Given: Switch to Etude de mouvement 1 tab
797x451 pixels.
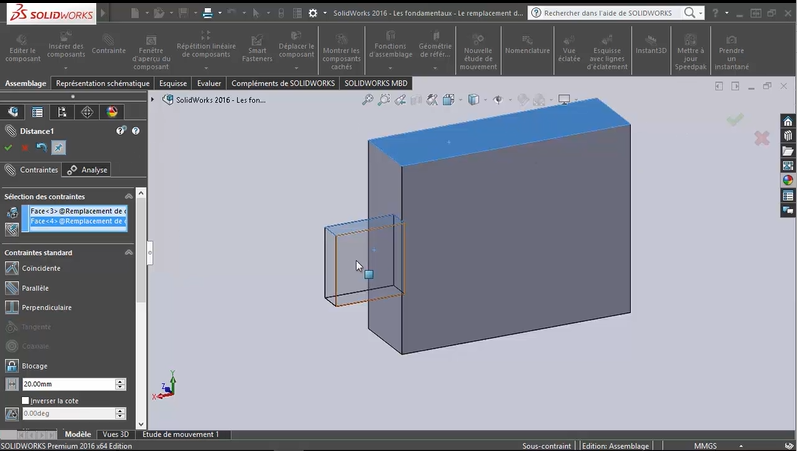Looking at the screenshot, I should click(x=181, y=435).
